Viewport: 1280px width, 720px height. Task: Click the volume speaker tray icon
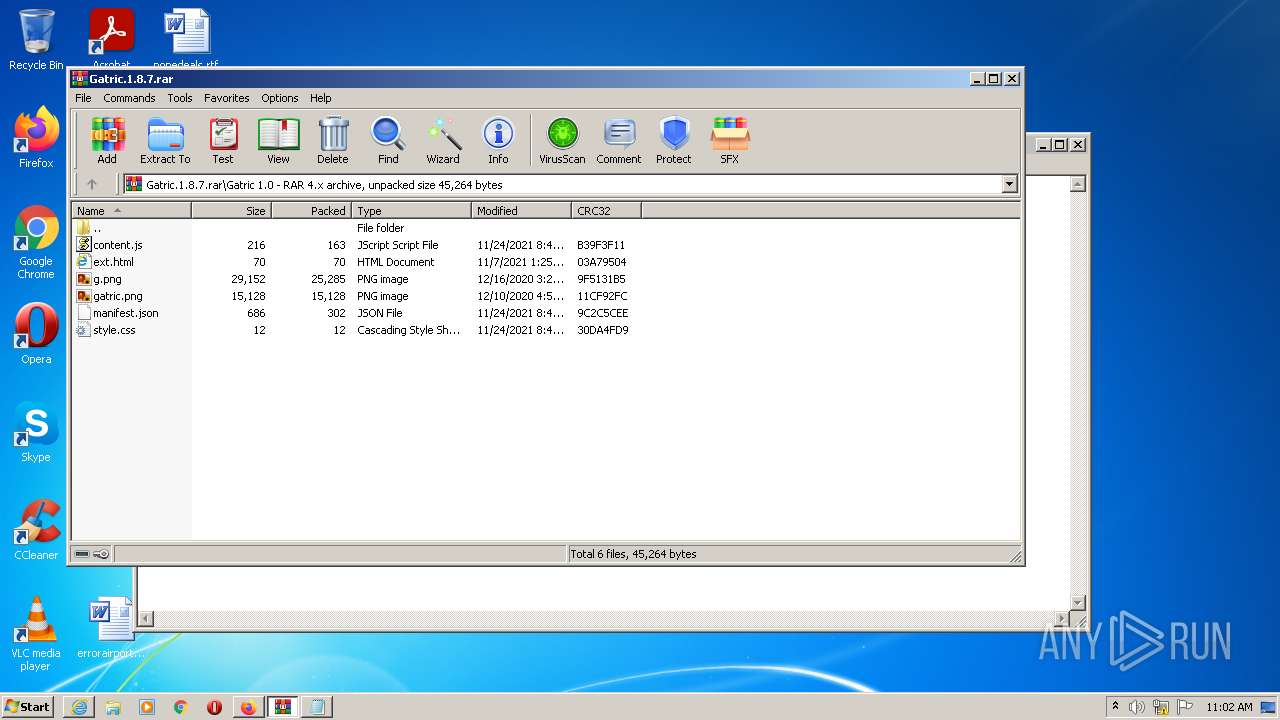pos(1137,707)
